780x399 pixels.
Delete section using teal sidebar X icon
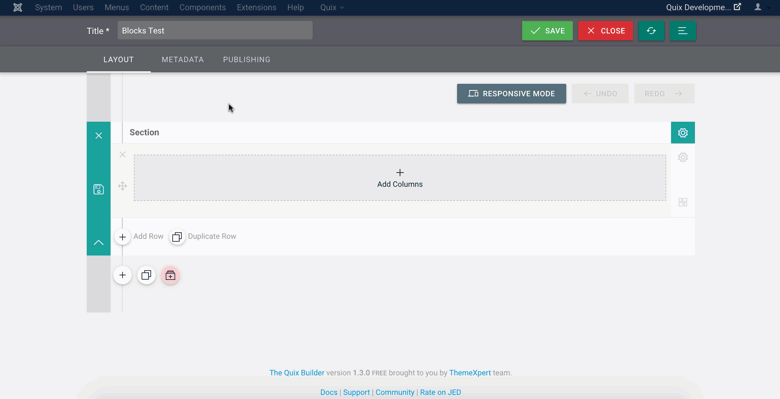tap(98, 135)
